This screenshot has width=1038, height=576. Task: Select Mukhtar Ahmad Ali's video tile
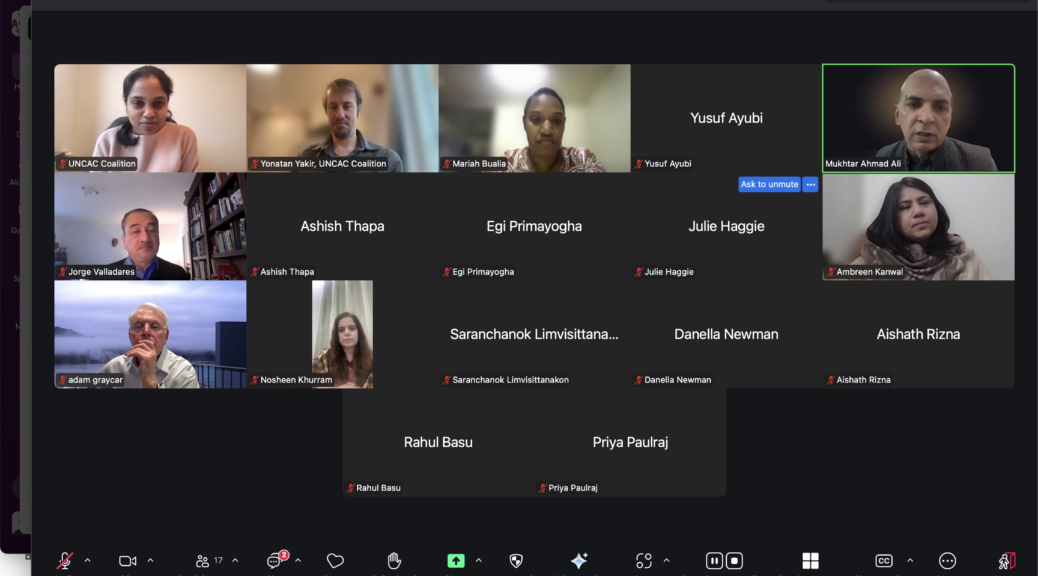coord(918,118)
